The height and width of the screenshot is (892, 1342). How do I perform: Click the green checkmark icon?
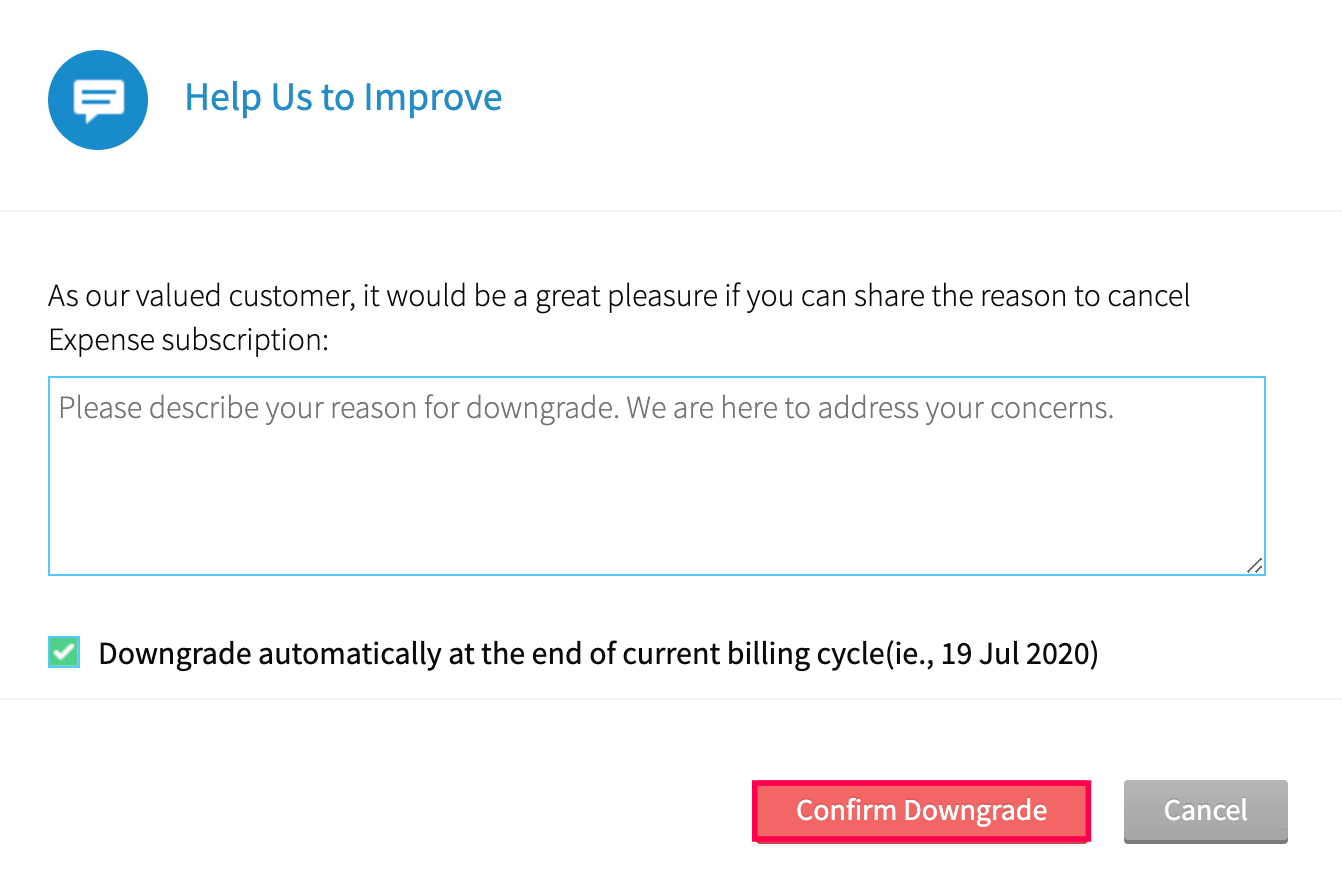[64, 653]
